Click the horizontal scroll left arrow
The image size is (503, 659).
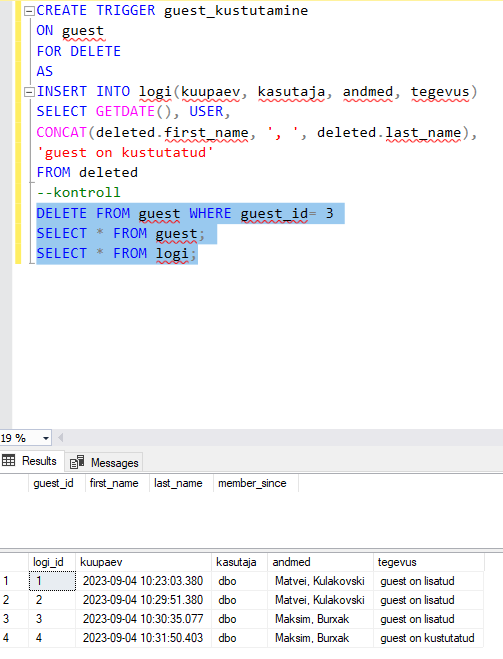(61, 438)
